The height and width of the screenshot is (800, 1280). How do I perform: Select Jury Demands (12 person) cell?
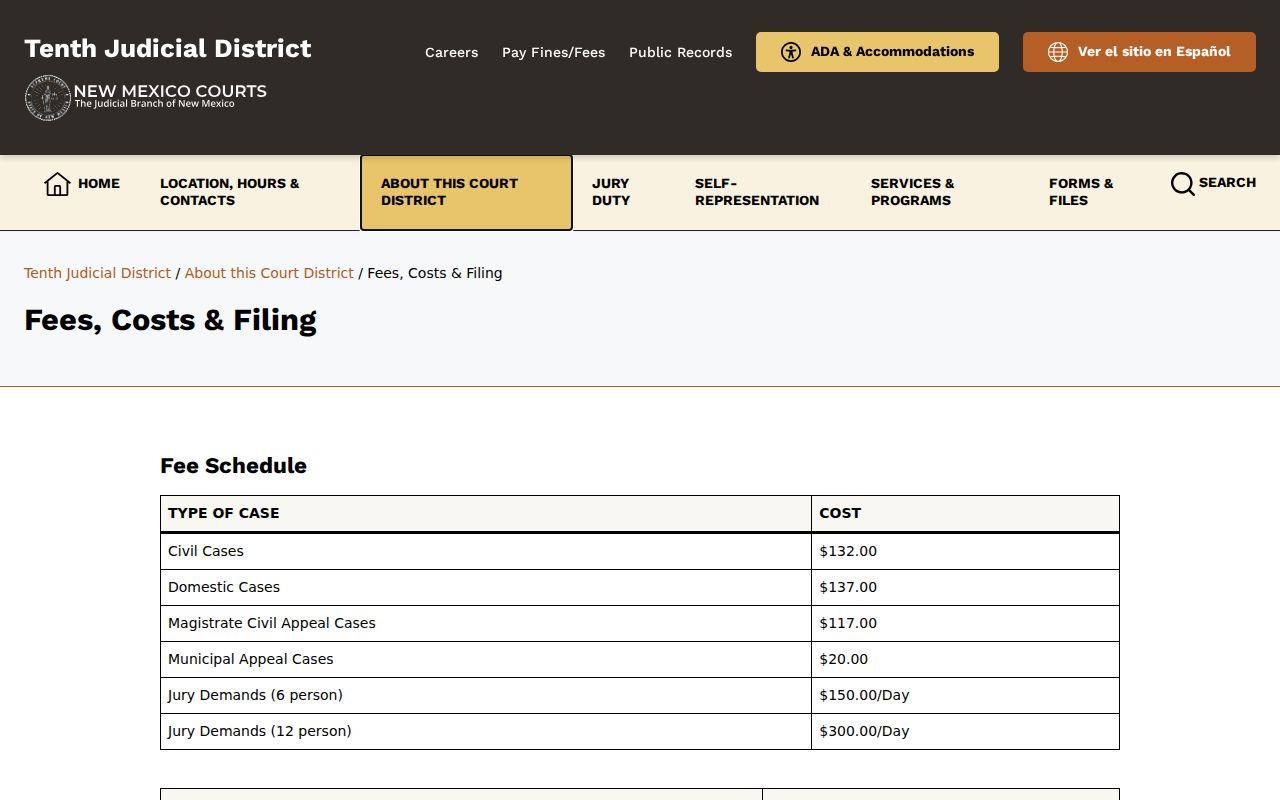(x=486, y=731)
